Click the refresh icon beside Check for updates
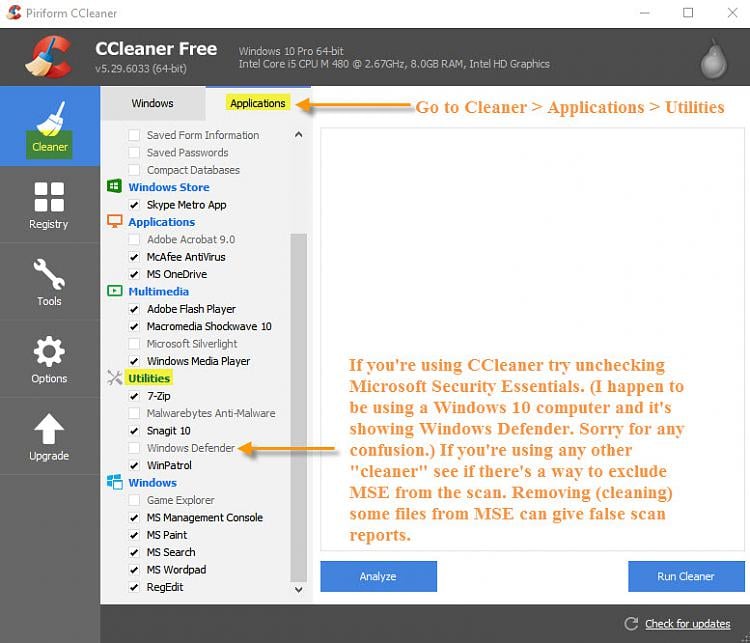750x643 pixels. pyautogui.click(x=631, y=623)
